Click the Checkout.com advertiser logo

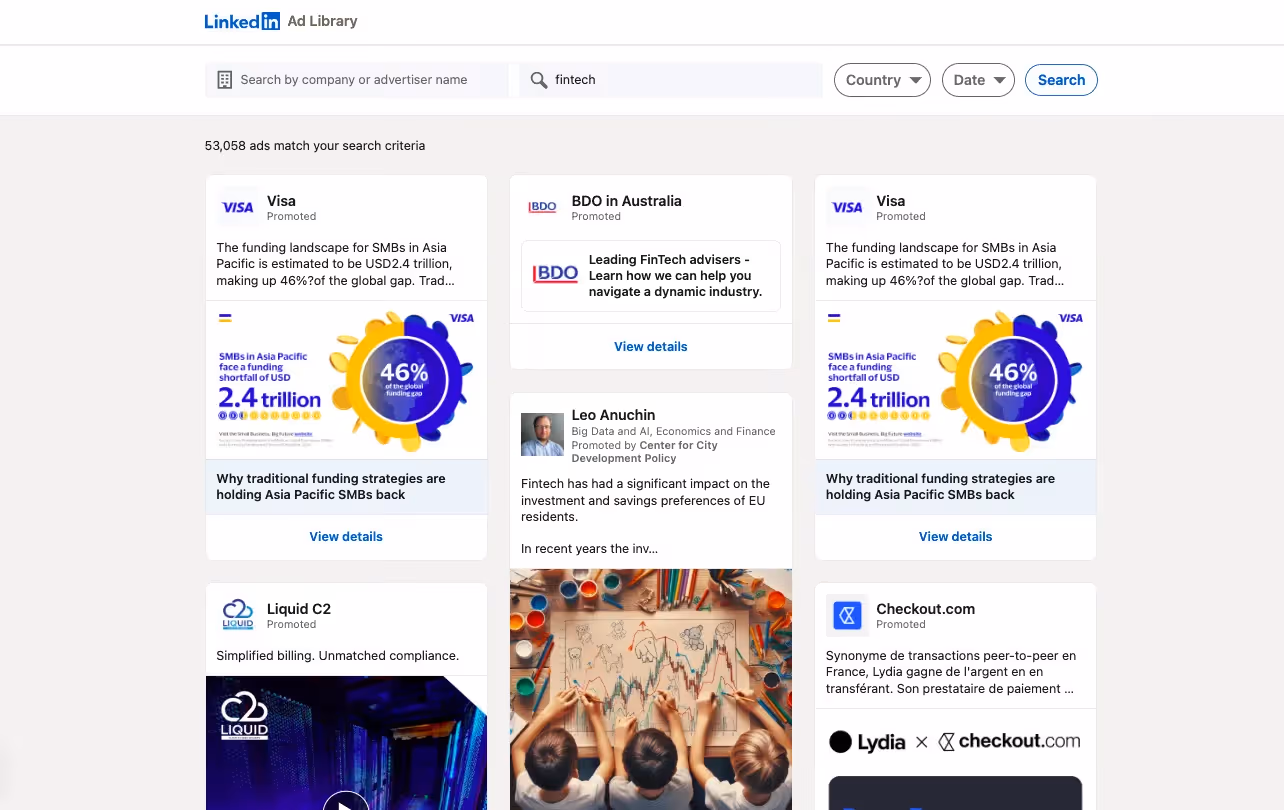click(x=847, y=615)
